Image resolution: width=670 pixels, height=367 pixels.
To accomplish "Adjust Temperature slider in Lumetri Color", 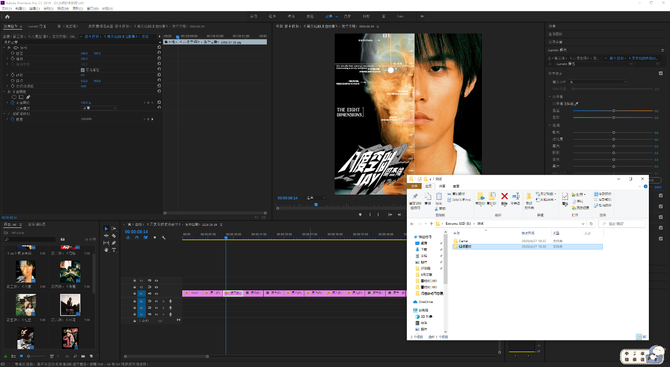I will click(x=613, y=111).
